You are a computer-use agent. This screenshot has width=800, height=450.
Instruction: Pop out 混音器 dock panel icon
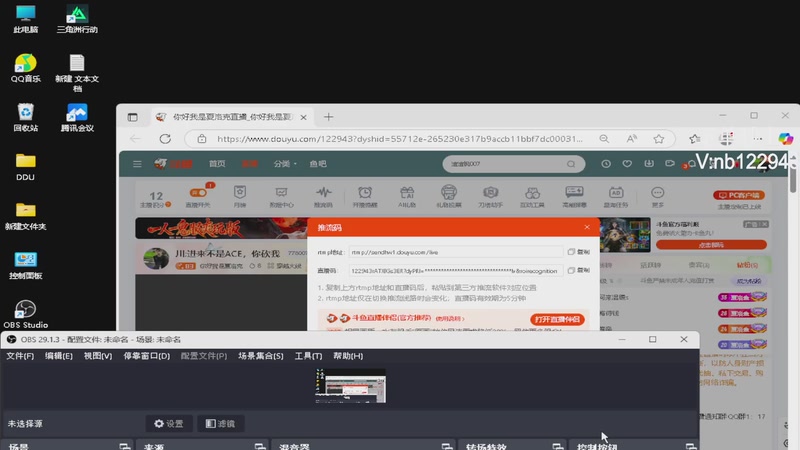pyautogui.click(x=447, y=446)
